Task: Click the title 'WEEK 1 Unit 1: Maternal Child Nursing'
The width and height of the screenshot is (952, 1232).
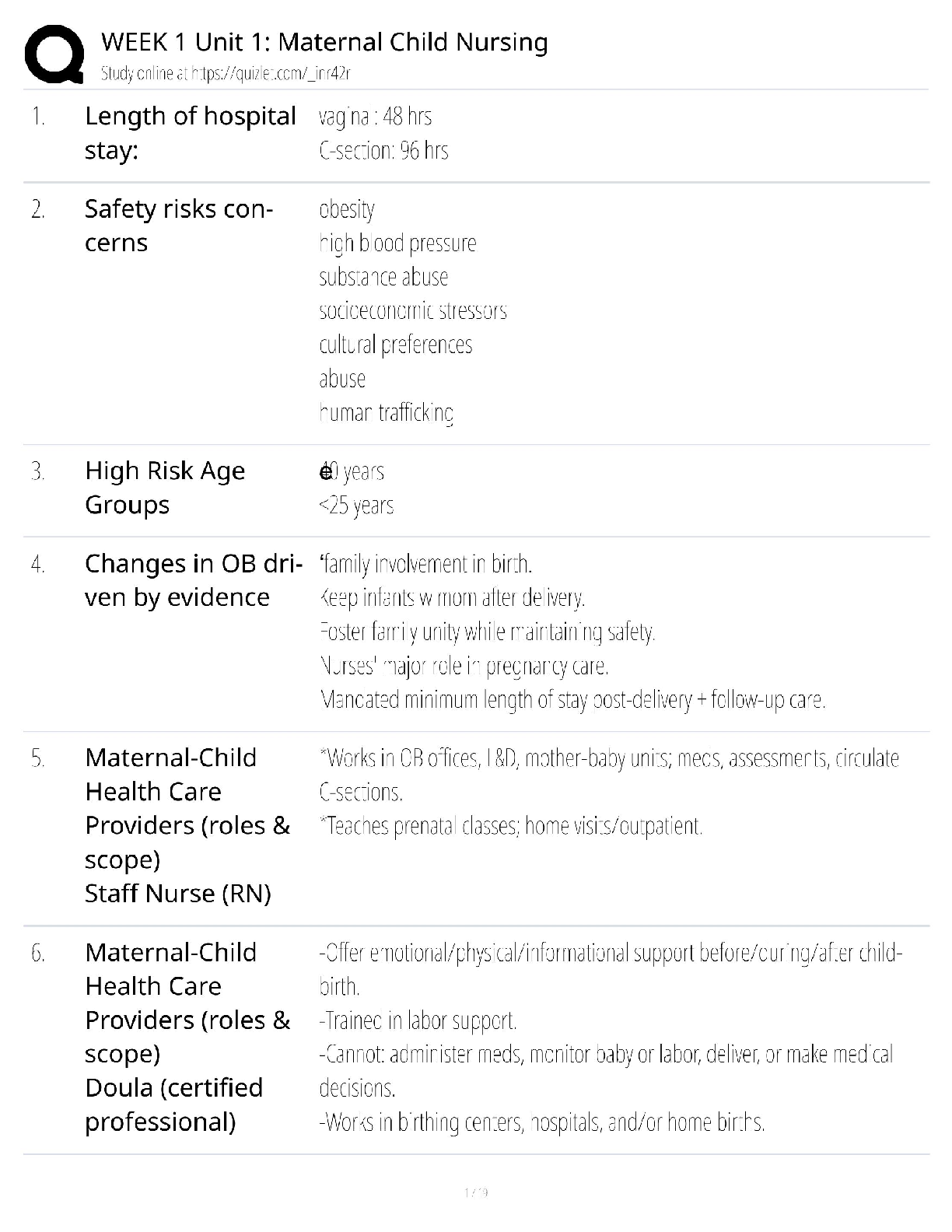Action: (x=324, y=42)
